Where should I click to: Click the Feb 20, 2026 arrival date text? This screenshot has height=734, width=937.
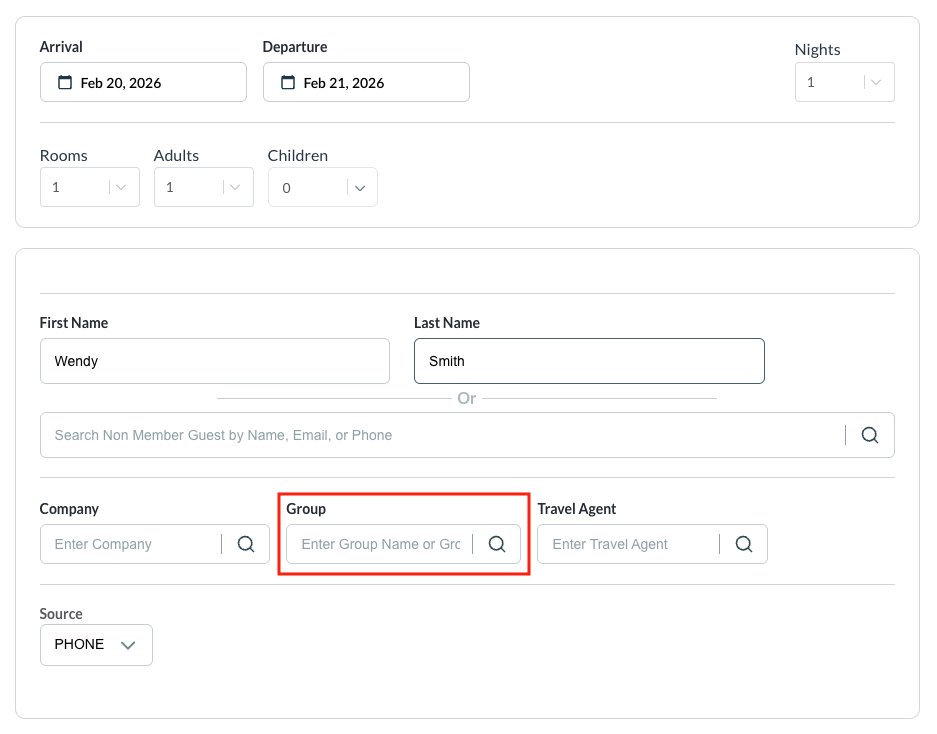(x=121, y=83)
